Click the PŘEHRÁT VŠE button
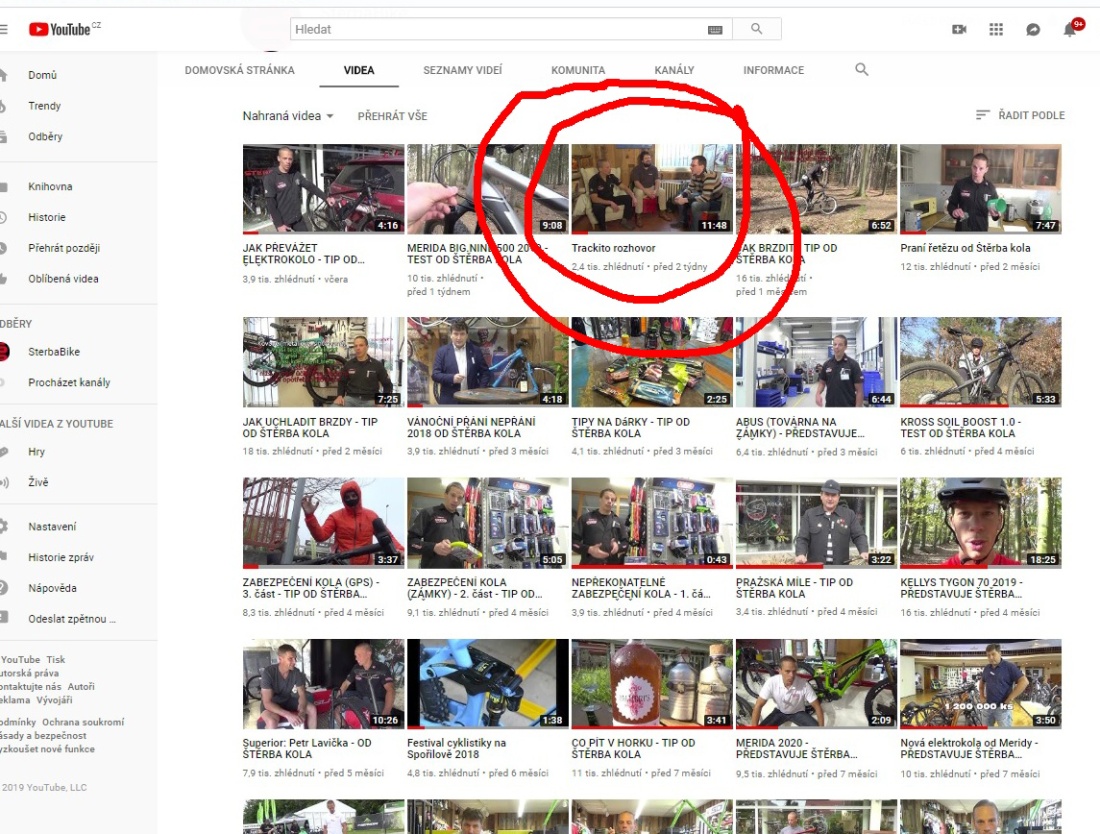Image resolution: width=1100 pixels, height=834 pixels. pos(392,116)
